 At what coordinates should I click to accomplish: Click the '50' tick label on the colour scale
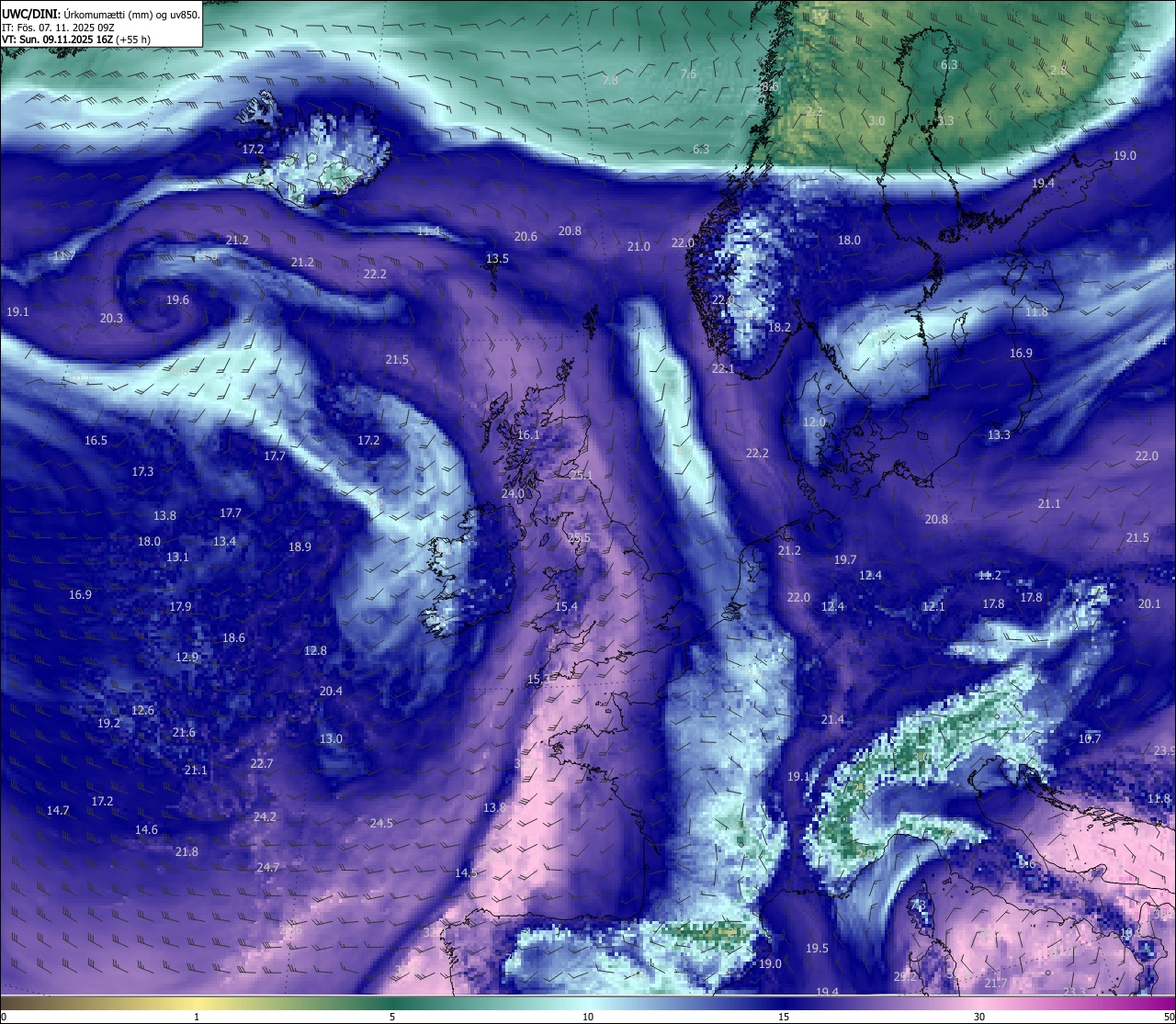coord(1169,1016)
